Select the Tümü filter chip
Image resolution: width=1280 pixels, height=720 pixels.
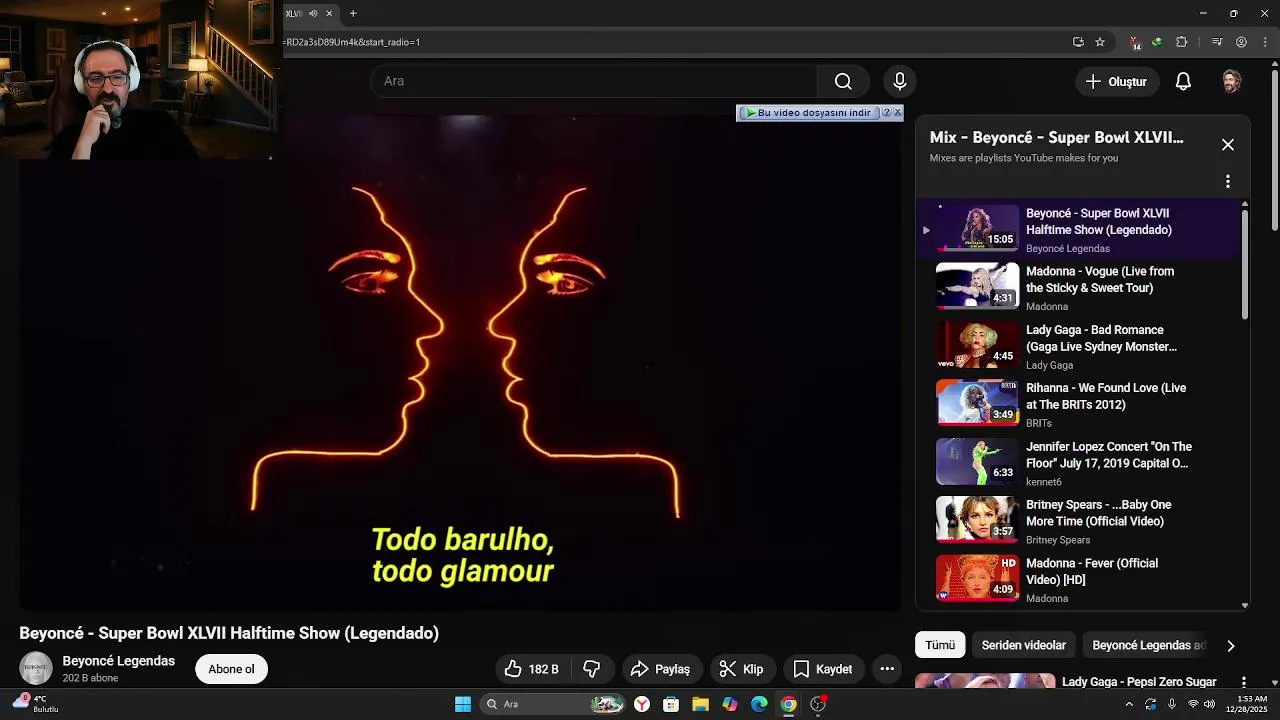point(940,645)
